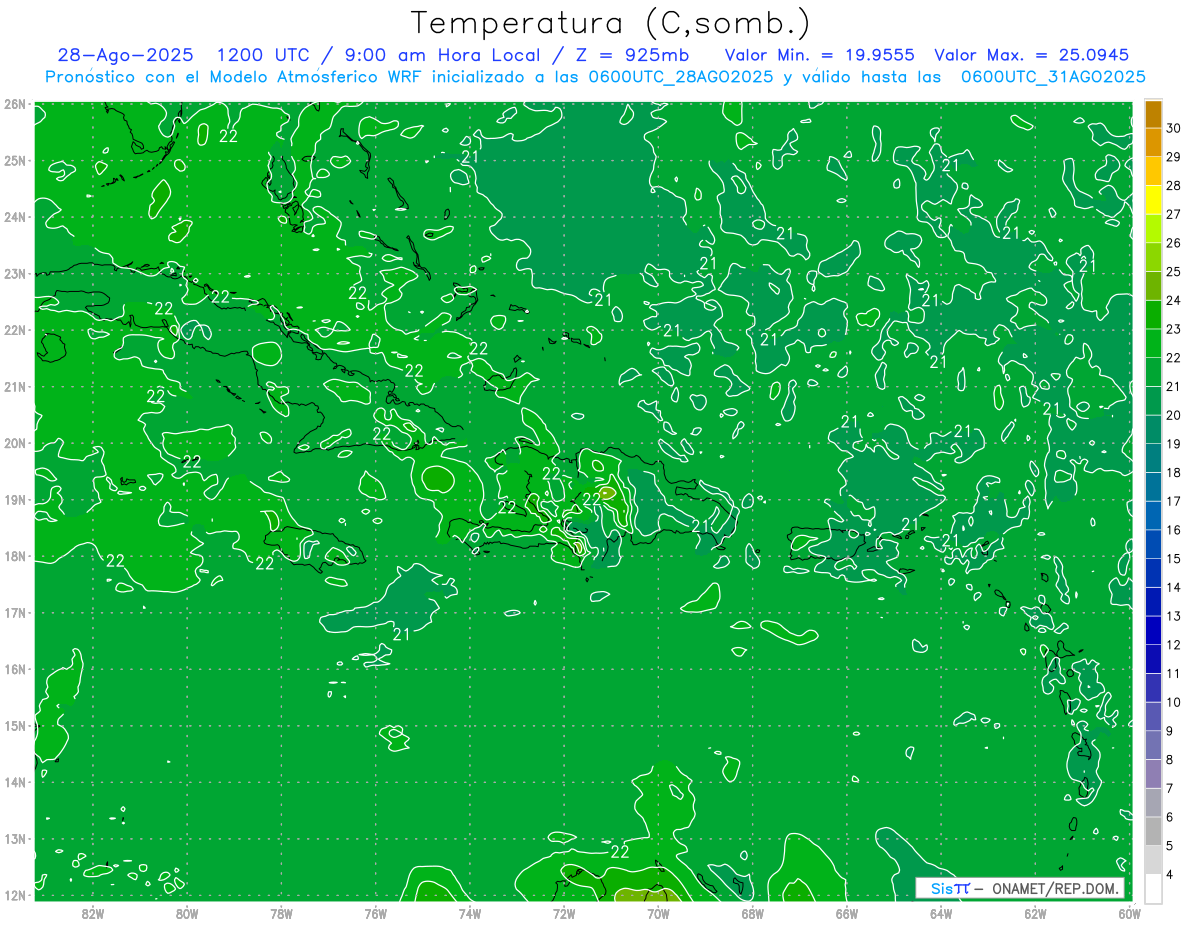Pick the blue scale band between 16 and 17
The image size is (1200, 927).
pos(1153,515)
